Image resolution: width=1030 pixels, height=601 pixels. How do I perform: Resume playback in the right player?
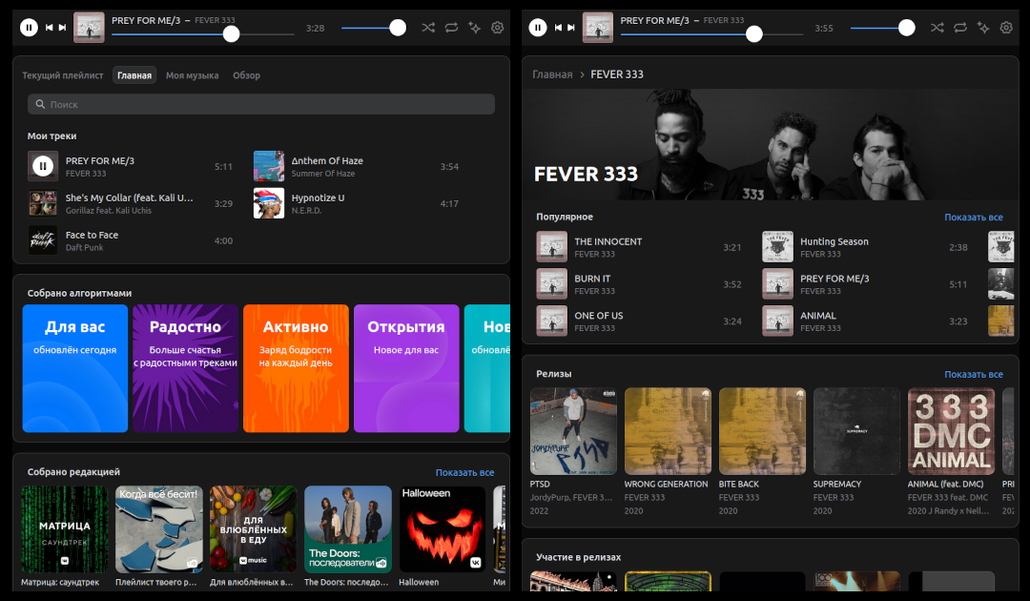(x=538, y=27)
